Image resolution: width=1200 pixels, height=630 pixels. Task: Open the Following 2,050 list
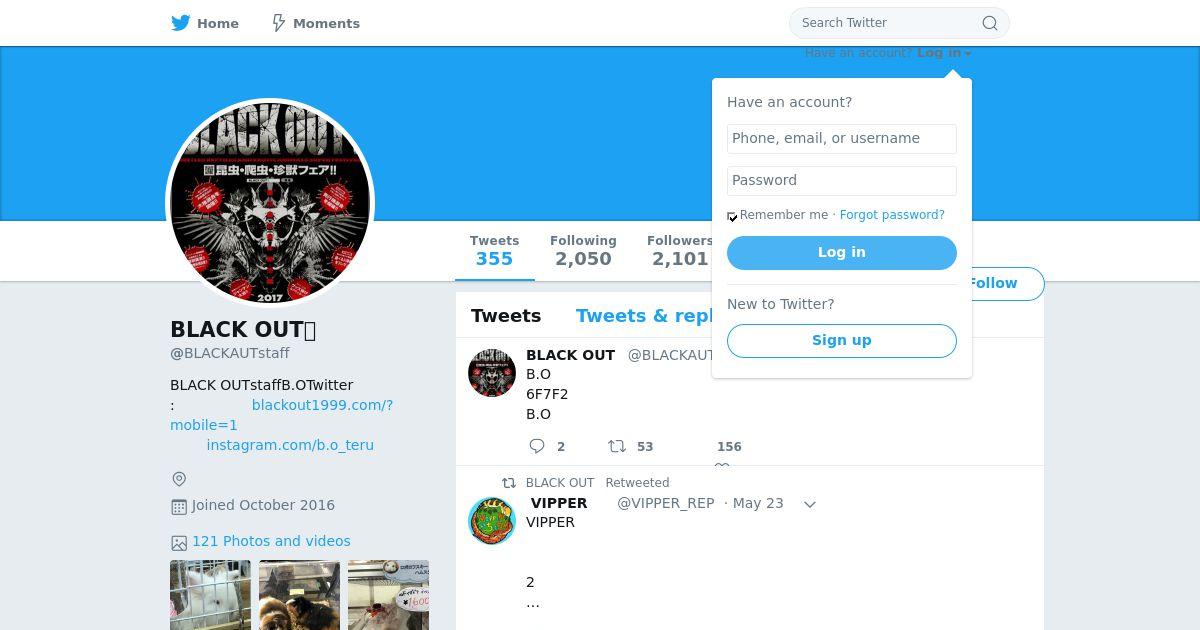coord(583,251)
